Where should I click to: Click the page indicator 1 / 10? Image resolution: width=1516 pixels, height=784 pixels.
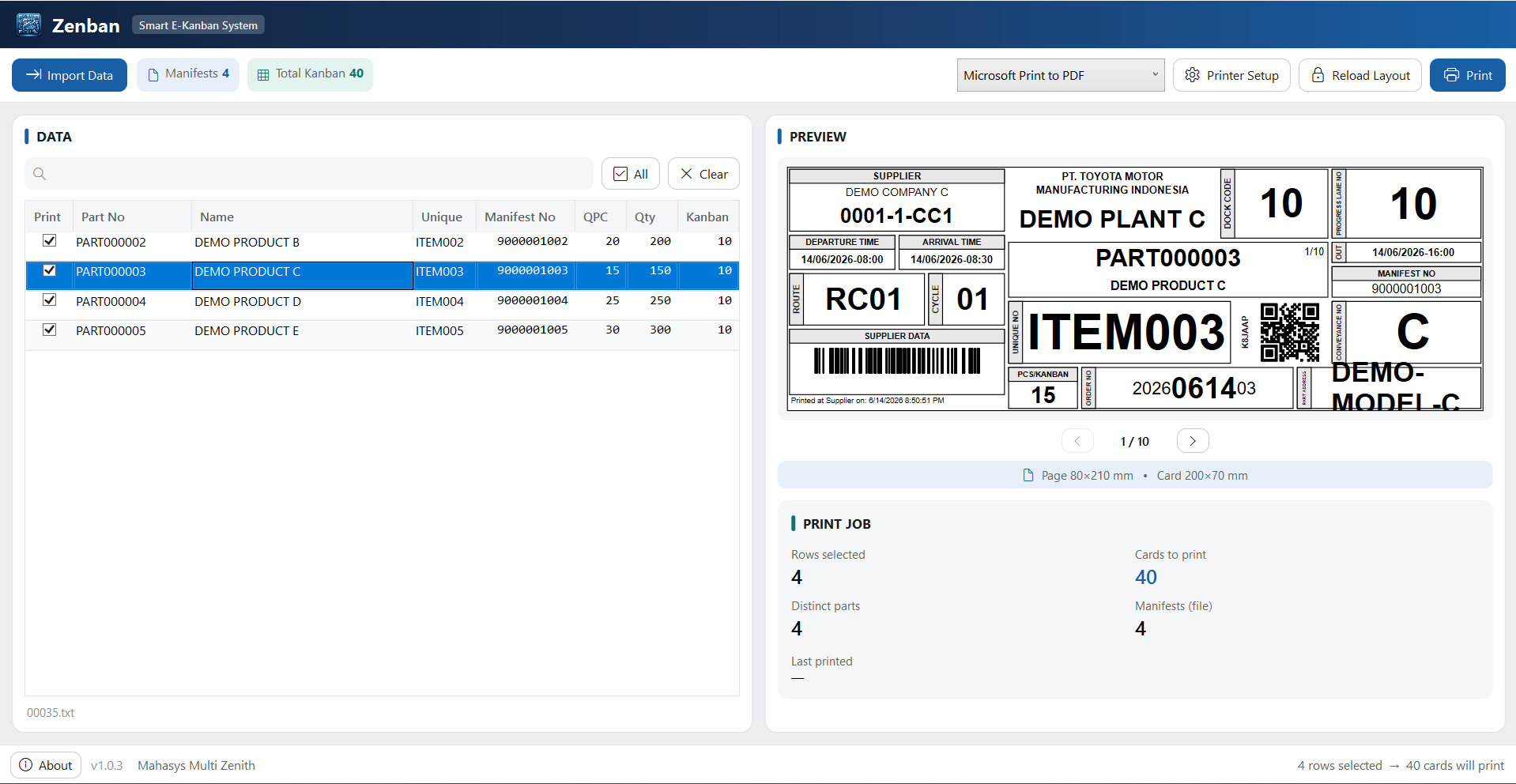tap(1135, 442)
